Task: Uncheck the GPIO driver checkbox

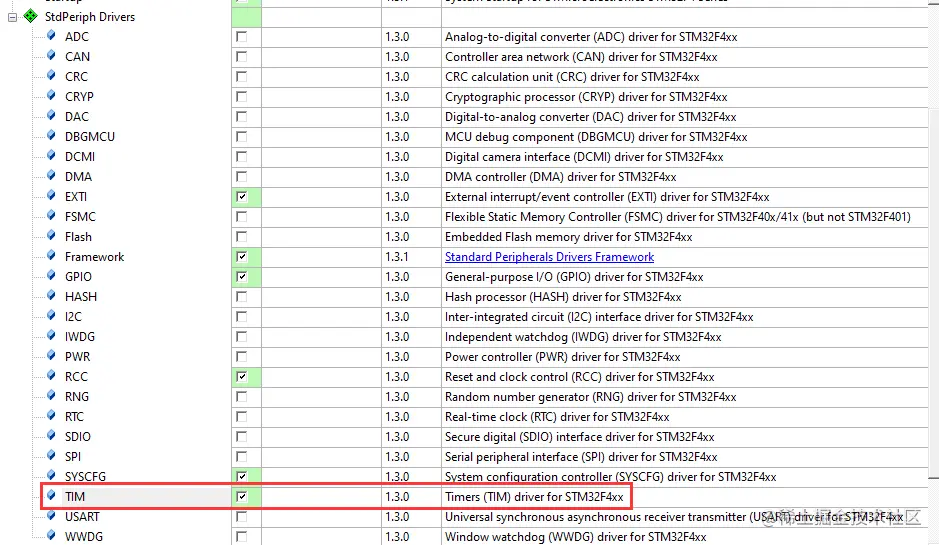Action: [241, 277]
